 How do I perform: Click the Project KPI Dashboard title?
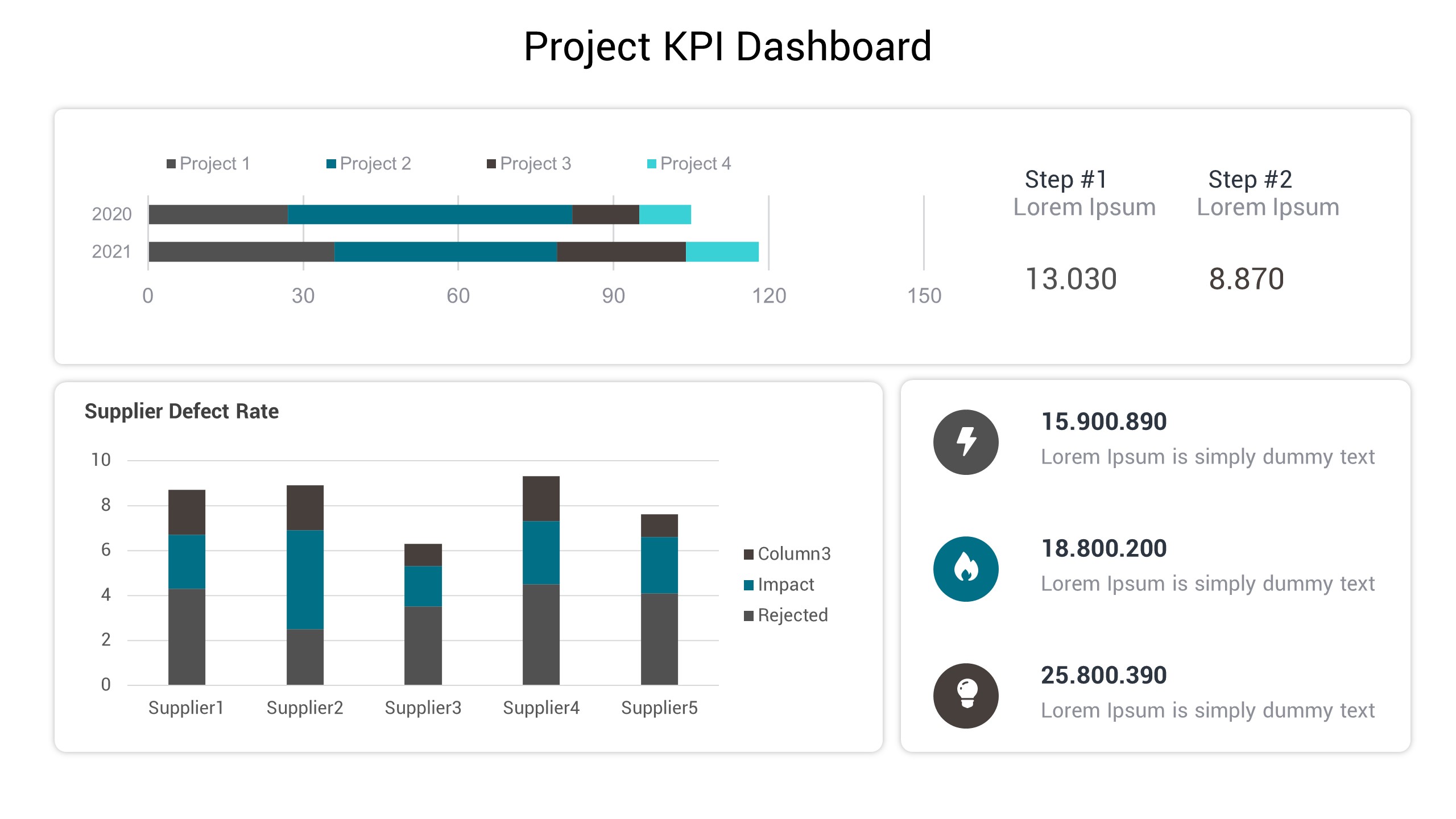click(x=727, y=47)
